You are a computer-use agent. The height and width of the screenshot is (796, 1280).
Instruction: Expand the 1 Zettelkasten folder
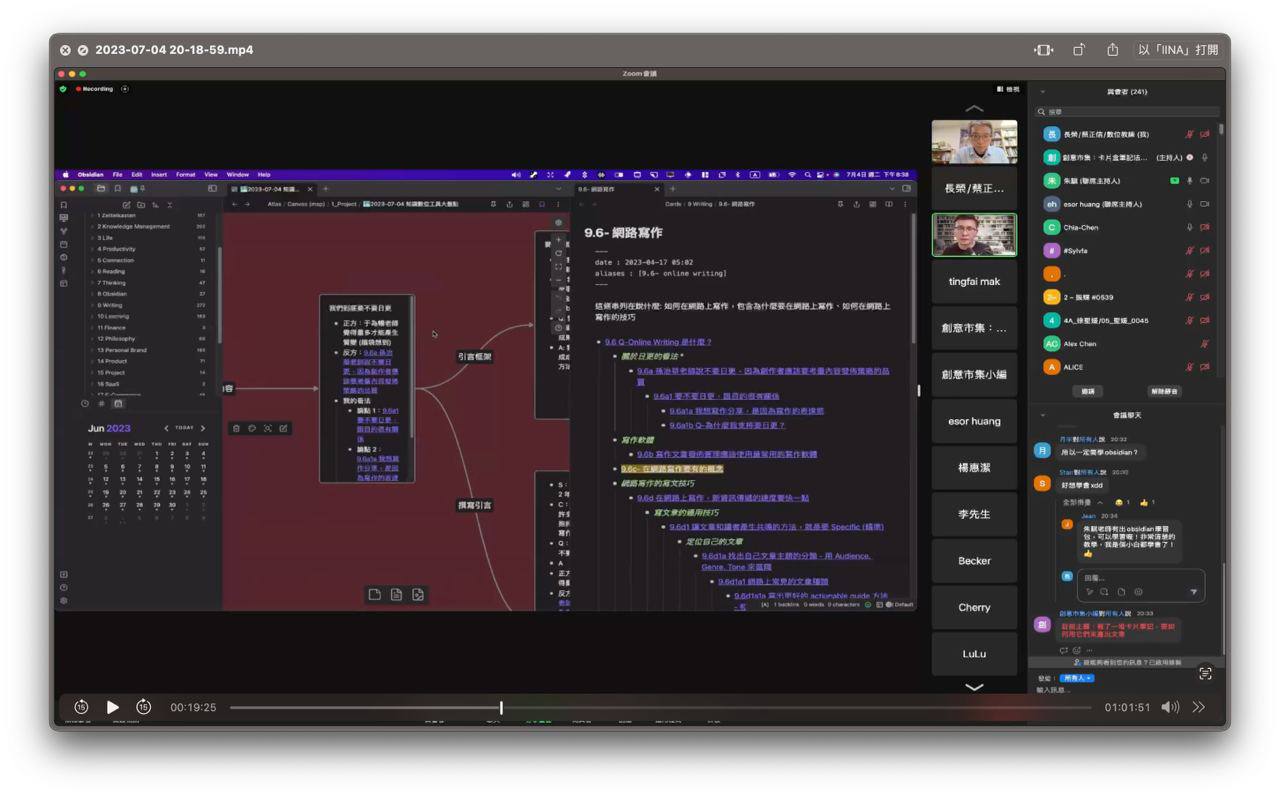pos(147,215)
